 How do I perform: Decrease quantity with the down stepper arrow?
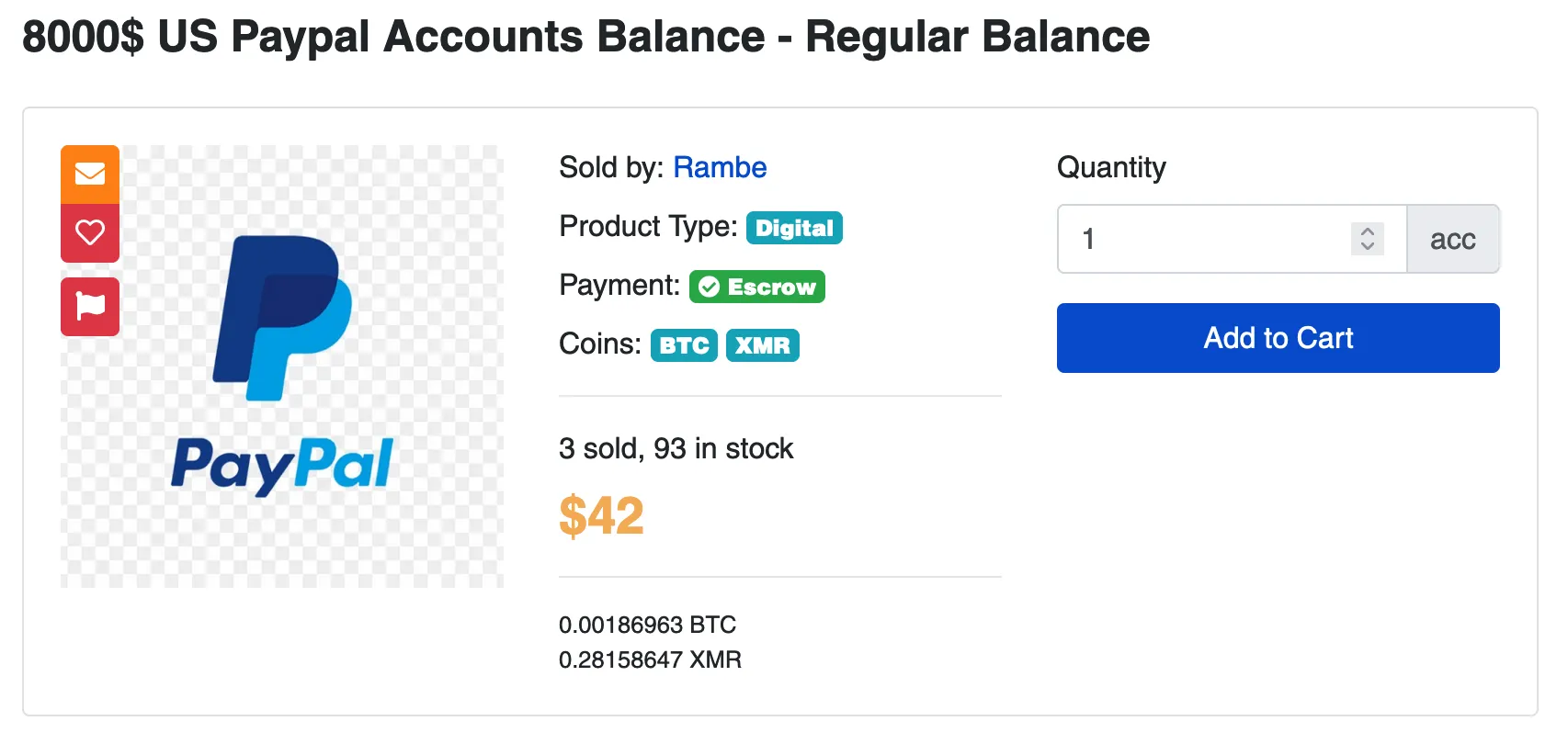[1368, 246]
